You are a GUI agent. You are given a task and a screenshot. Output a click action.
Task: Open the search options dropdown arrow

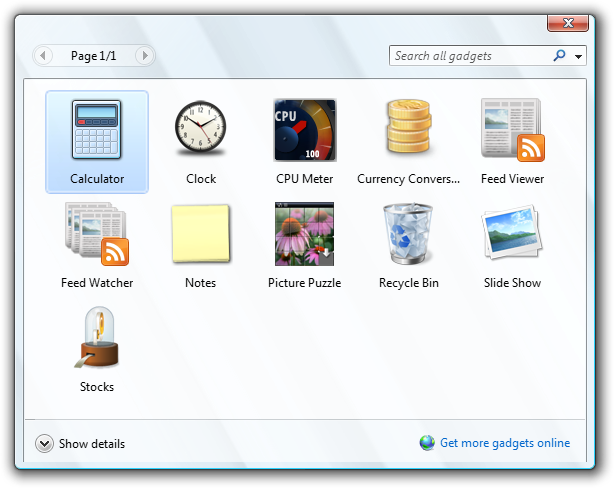click(578, 56)
